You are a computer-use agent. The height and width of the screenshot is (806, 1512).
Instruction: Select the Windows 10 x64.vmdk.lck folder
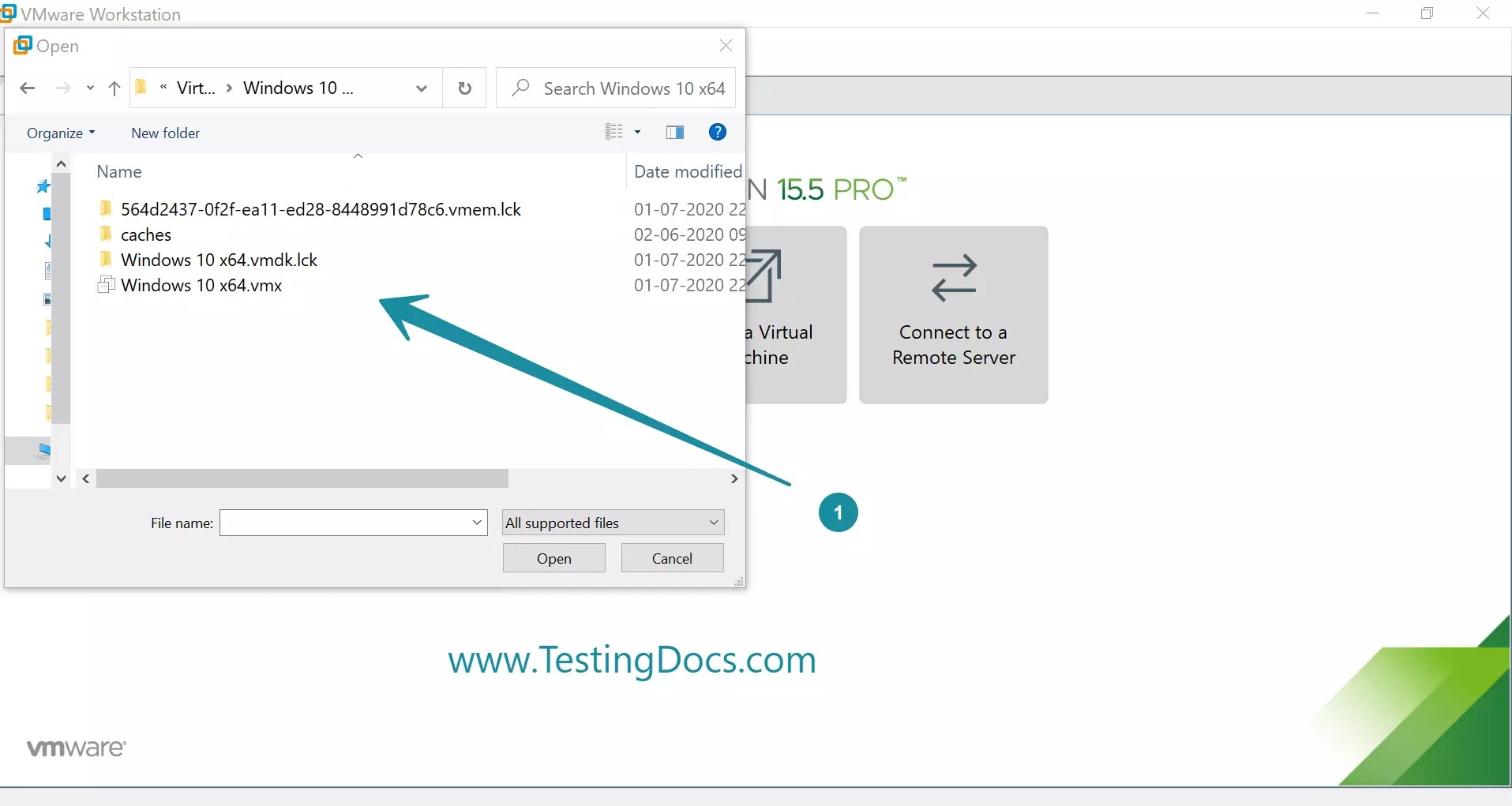click(219, 261)
